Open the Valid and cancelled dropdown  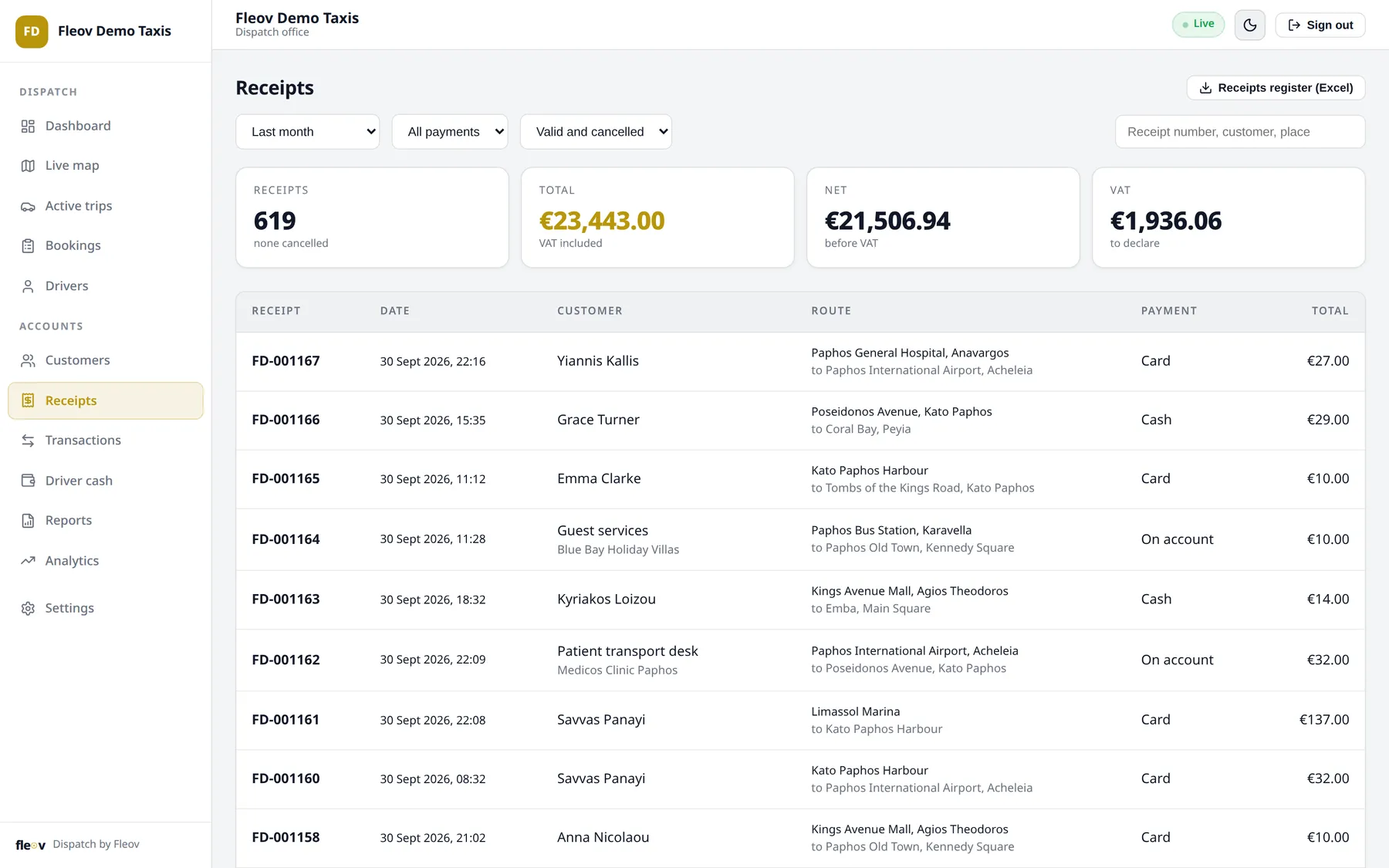[596, 132]
